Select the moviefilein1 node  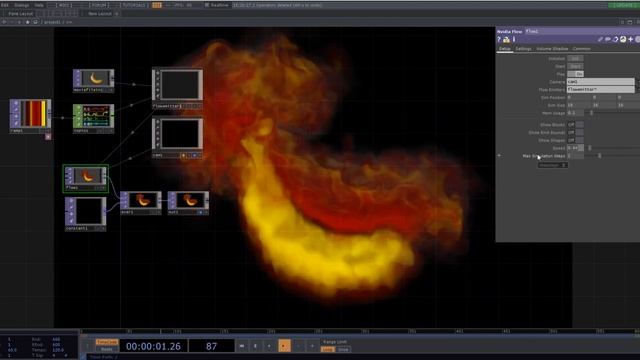pos(93,80)
